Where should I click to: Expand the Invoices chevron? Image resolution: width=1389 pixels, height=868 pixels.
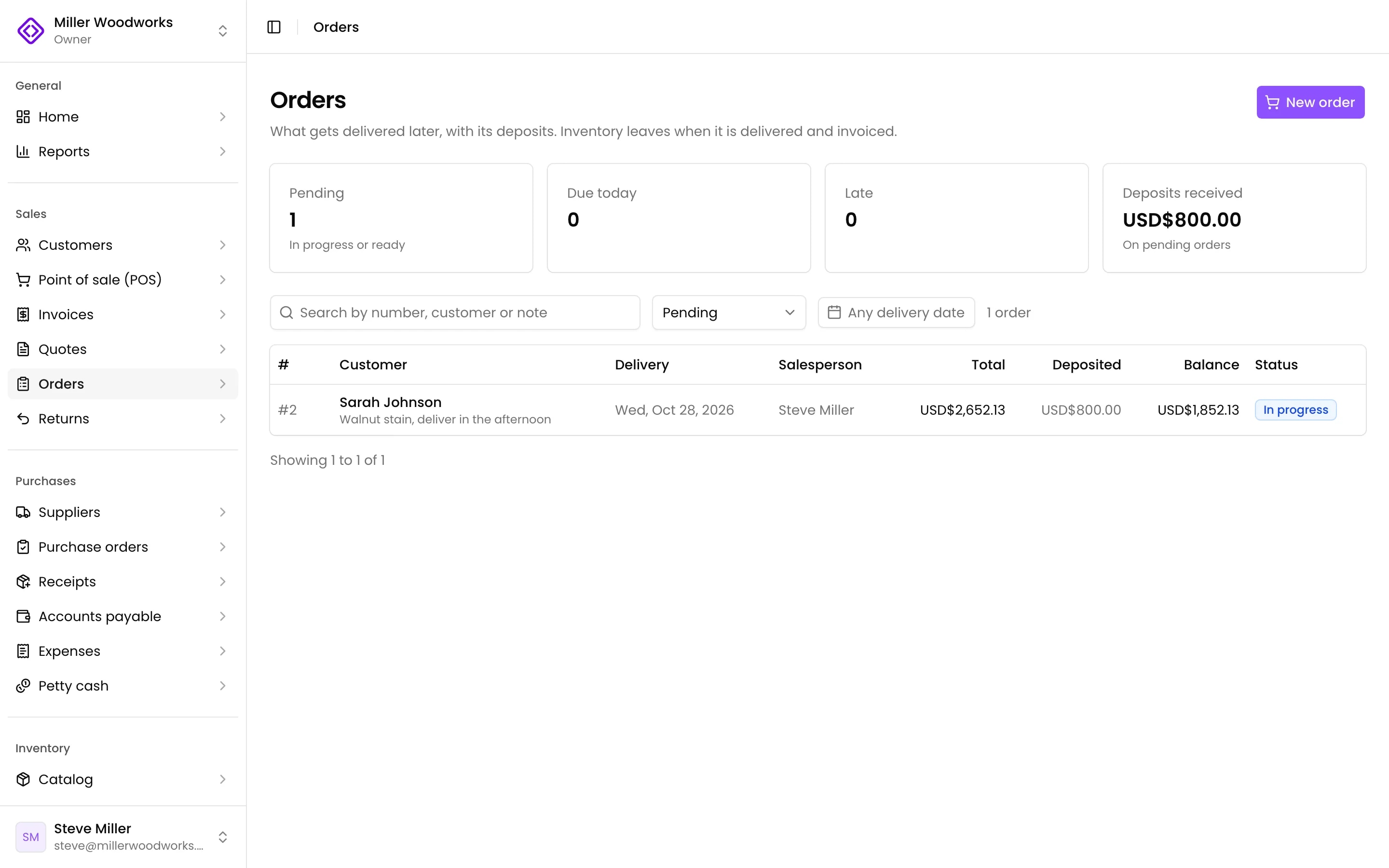[x=223, y=314]
